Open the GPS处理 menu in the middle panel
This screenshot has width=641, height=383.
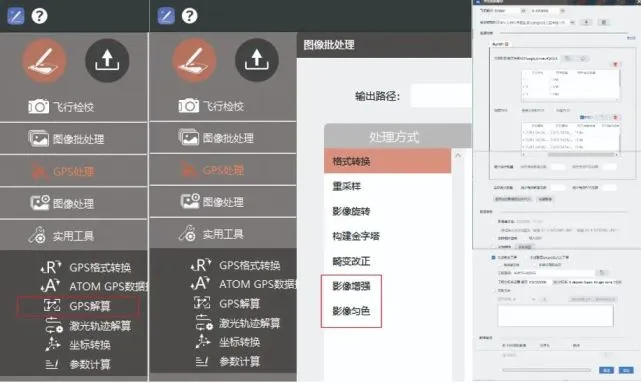(x=223, y=170)
